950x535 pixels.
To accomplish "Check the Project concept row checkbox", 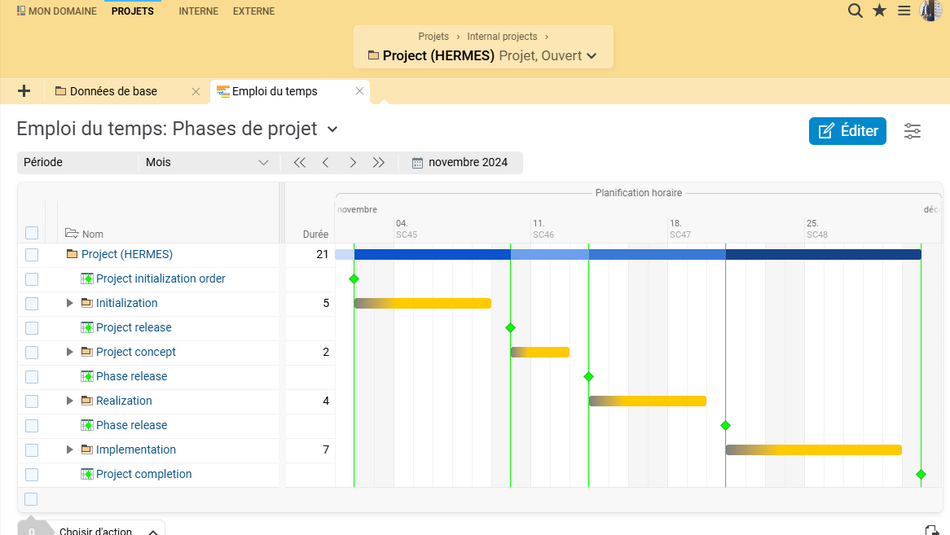I will point(32,353).
